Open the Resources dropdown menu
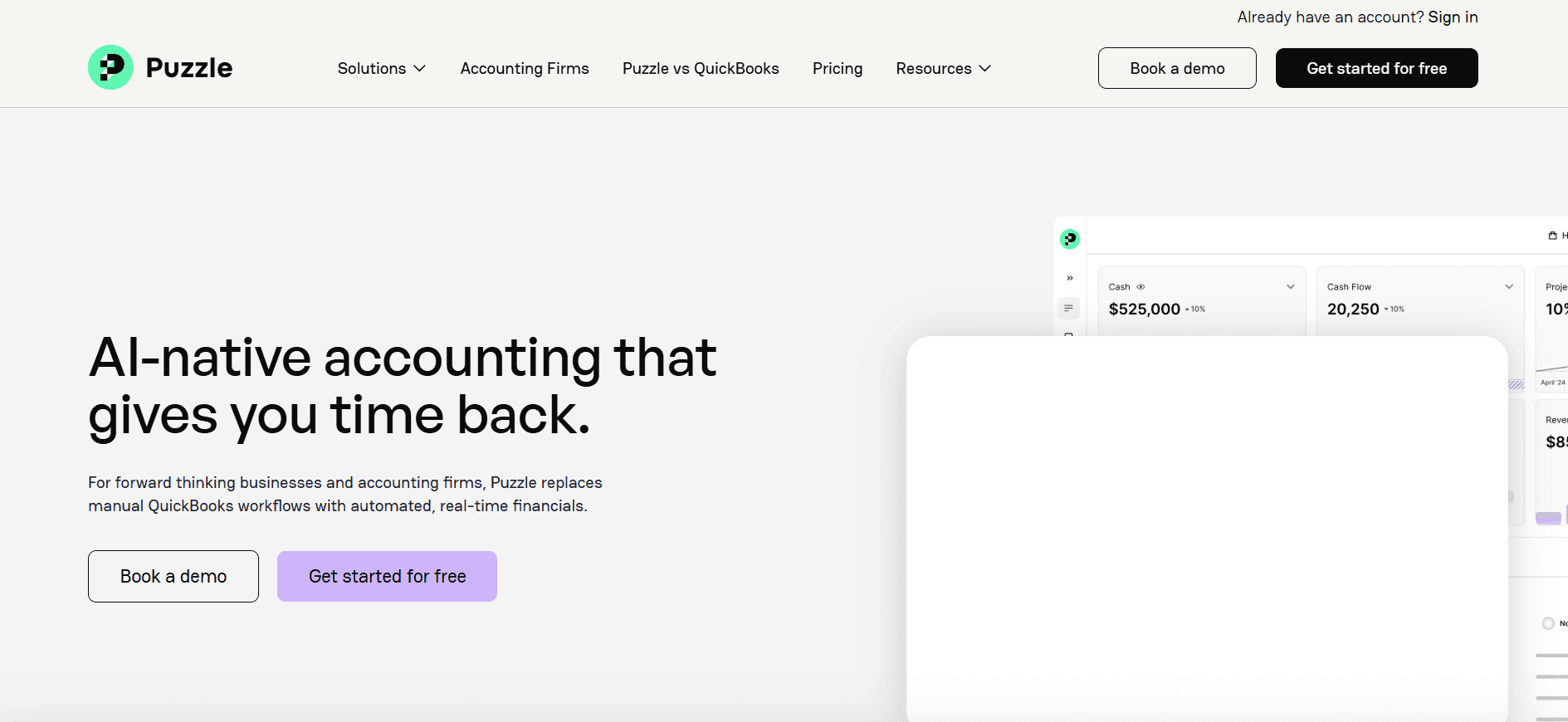Image resolution: width=1568 pixels, height=722 pixels. (944, 68)
